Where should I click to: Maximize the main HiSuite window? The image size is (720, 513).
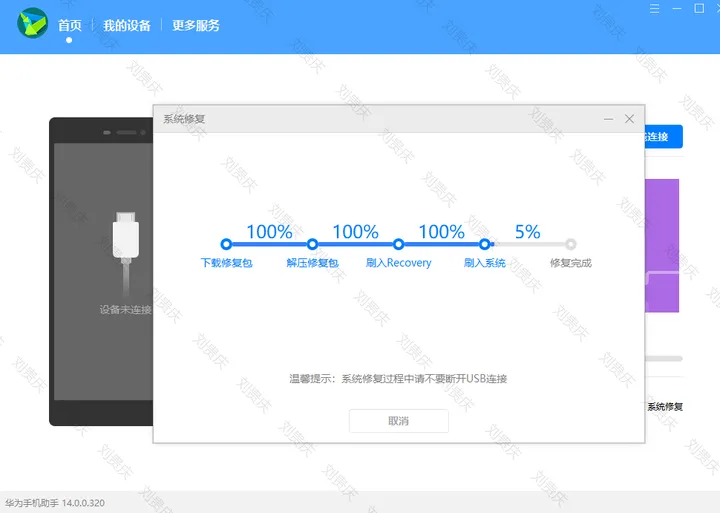(x=699, y=9)
